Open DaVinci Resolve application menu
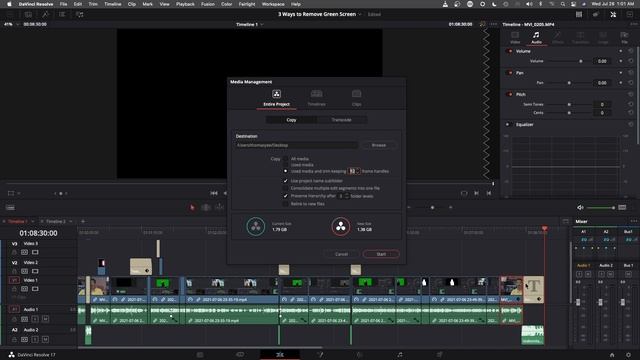The image size is (640, 360). point(36,4)
